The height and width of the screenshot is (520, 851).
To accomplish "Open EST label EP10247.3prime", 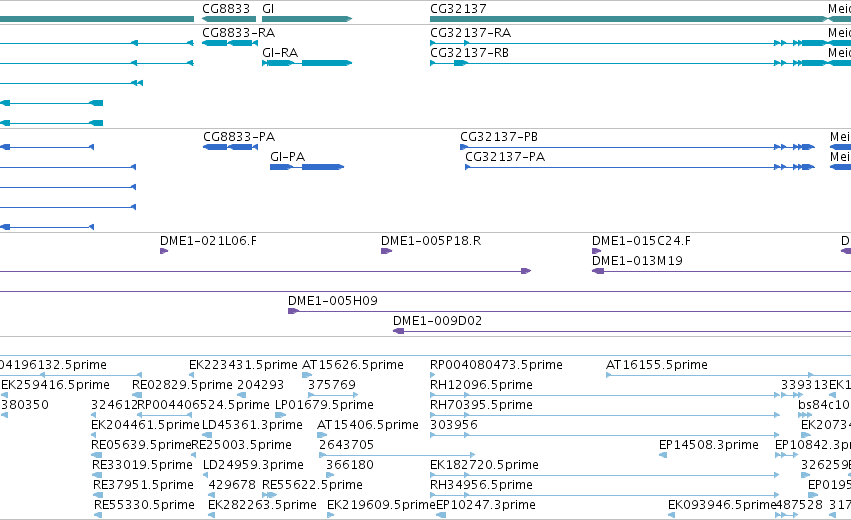I will pos(486,505).
